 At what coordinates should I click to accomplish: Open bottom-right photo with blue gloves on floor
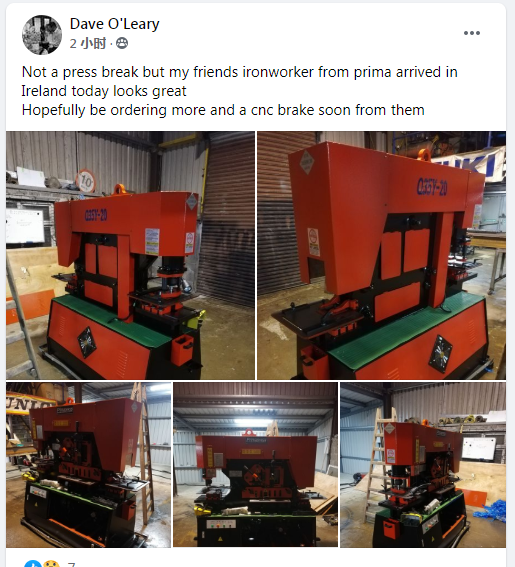(423, 465)
